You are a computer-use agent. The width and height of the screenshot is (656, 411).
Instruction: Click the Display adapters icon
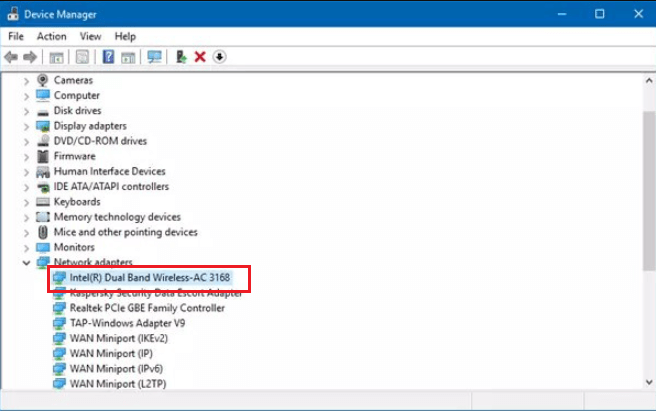[x=43, y=126]
